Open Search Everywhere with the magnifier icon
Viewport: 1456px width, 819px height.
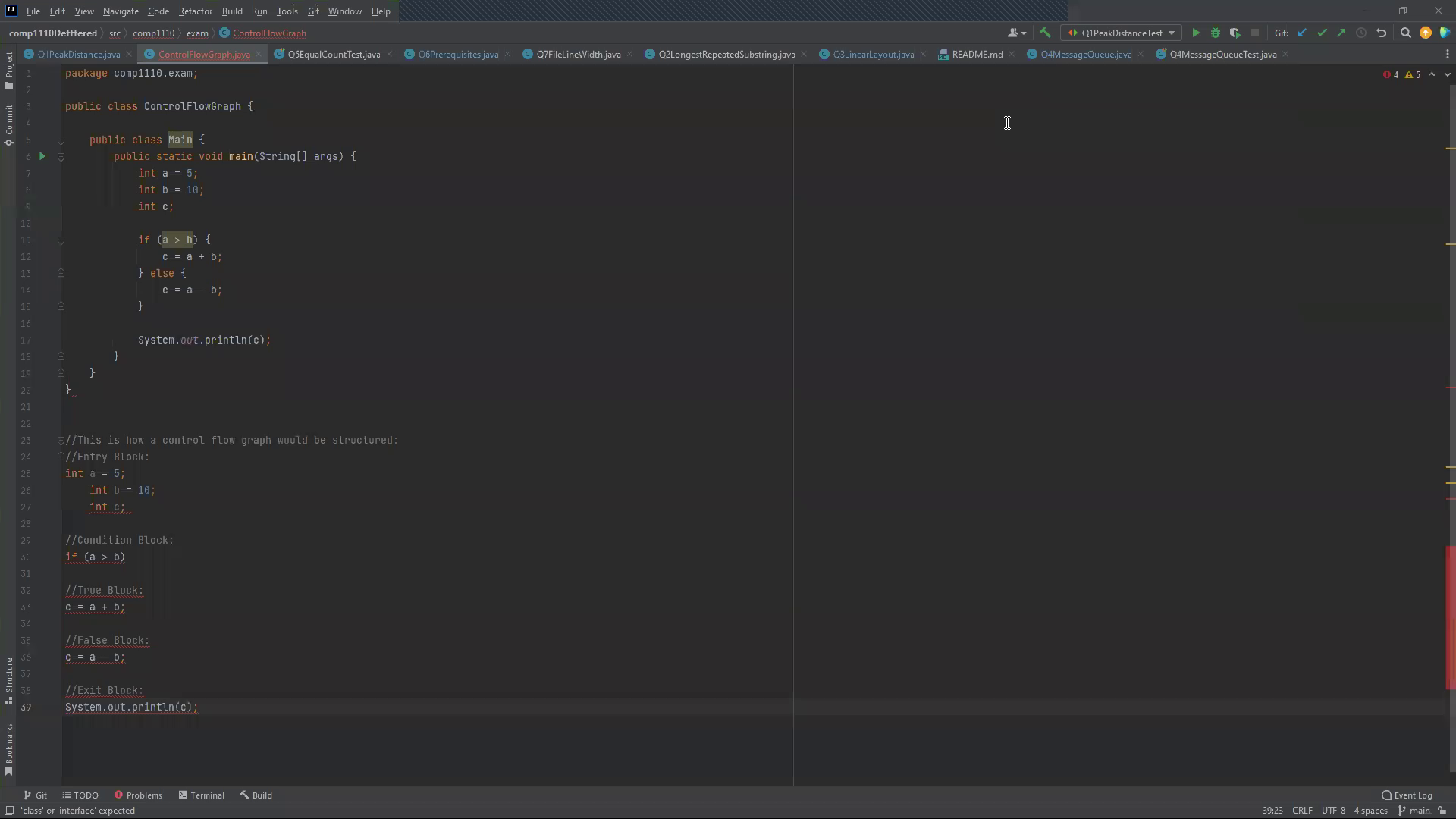coord(1406,33)
